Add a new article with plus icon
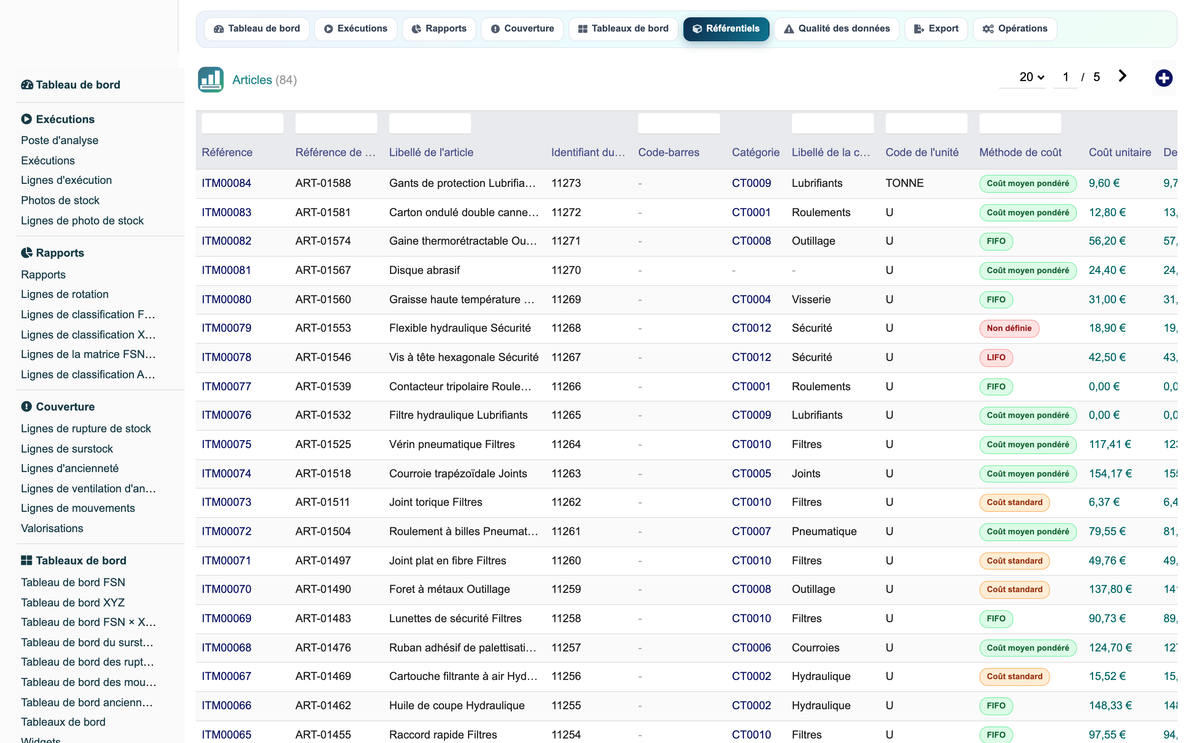Viewport: 1200px width, 743px height. [1163, 78]
